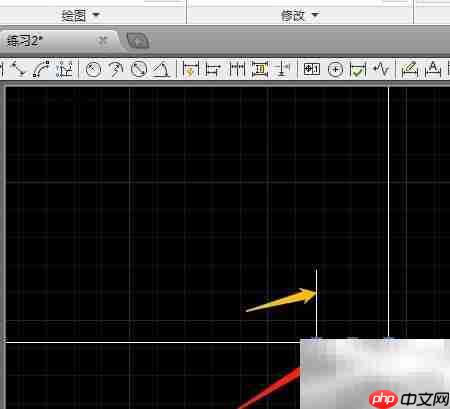The width and height of the screenshot is (450, 409).
Task: Choose the Ordinate dimension tool
Action: click(x=65, y=69)
